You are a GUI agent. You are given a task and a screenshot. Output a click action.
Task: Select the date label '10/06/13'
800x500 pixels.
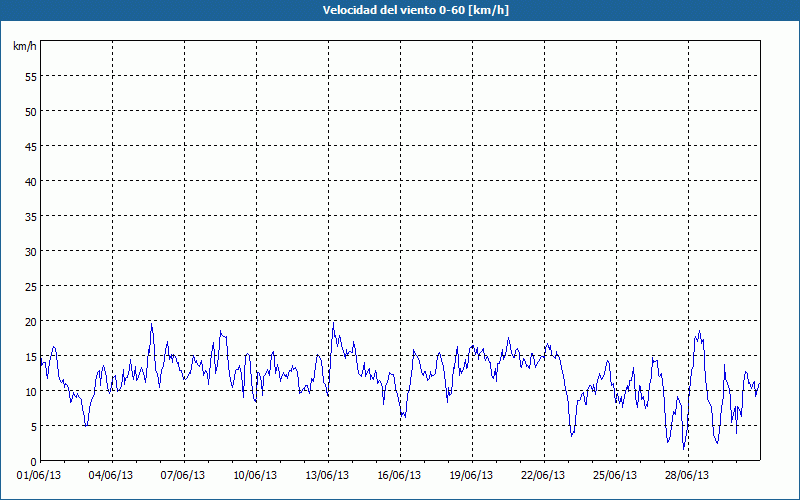coord(255,475)
